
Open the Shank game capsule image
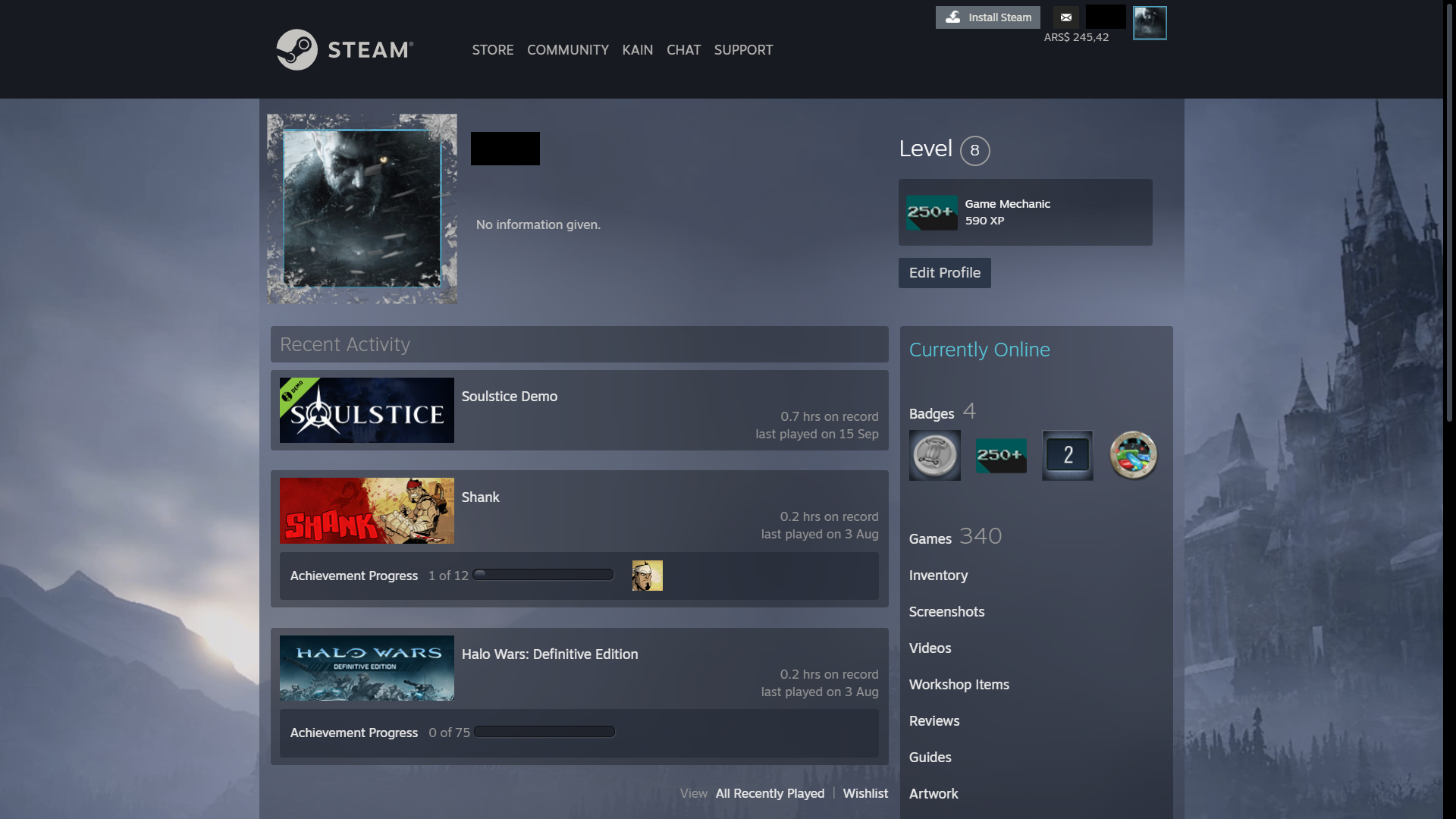(x=367, y=510)
